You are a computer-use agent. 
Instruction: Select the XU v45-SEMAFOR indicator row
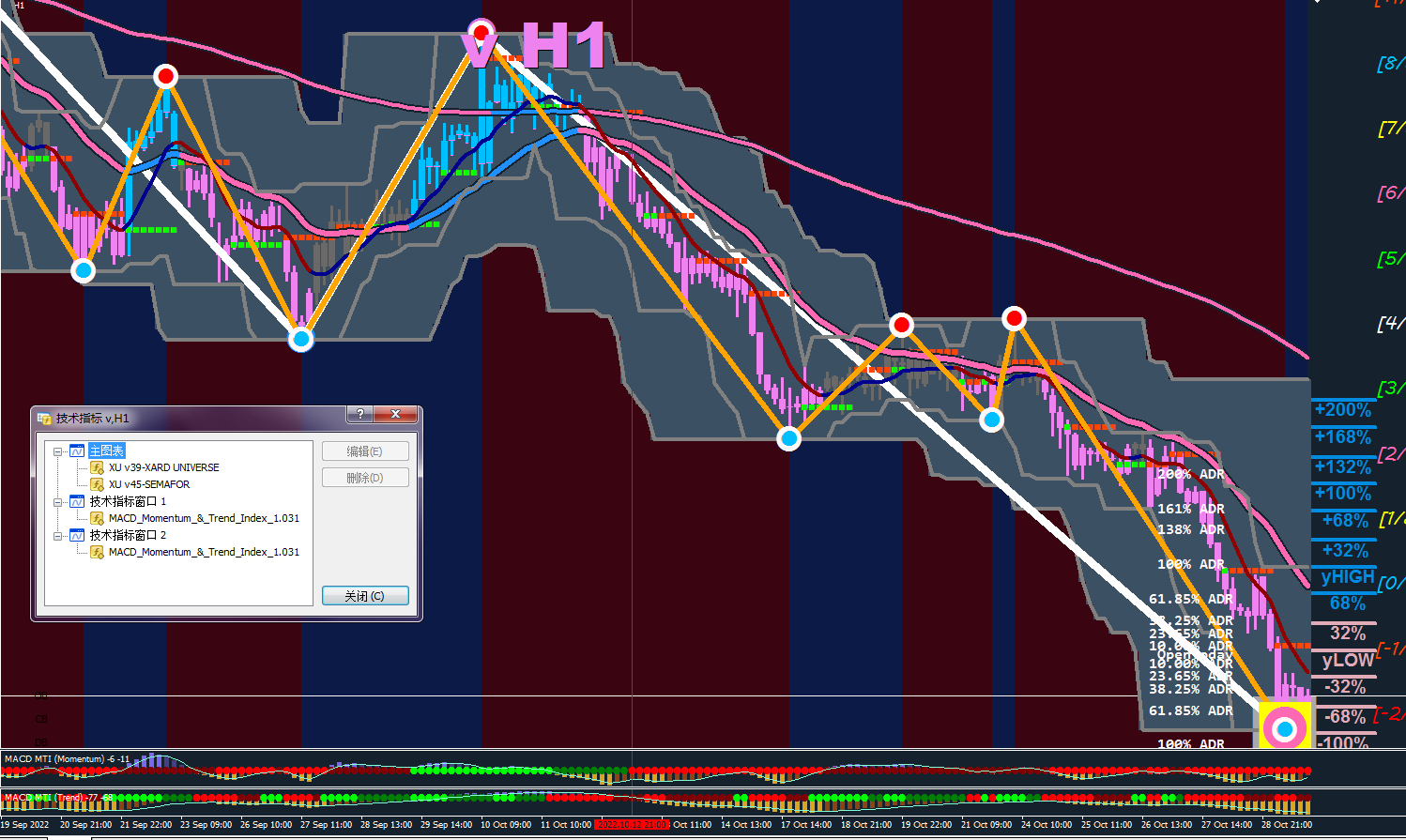point(149,484)
